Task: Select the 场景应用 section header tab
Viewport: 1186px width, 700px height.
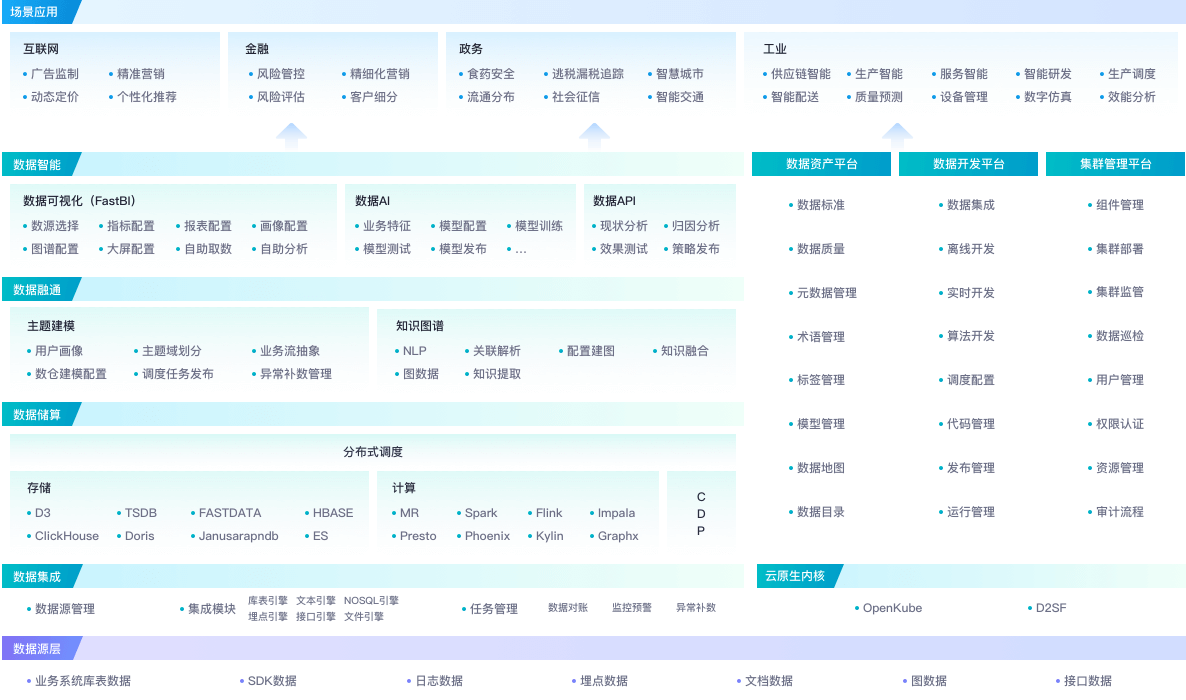Action: (35, 12)
